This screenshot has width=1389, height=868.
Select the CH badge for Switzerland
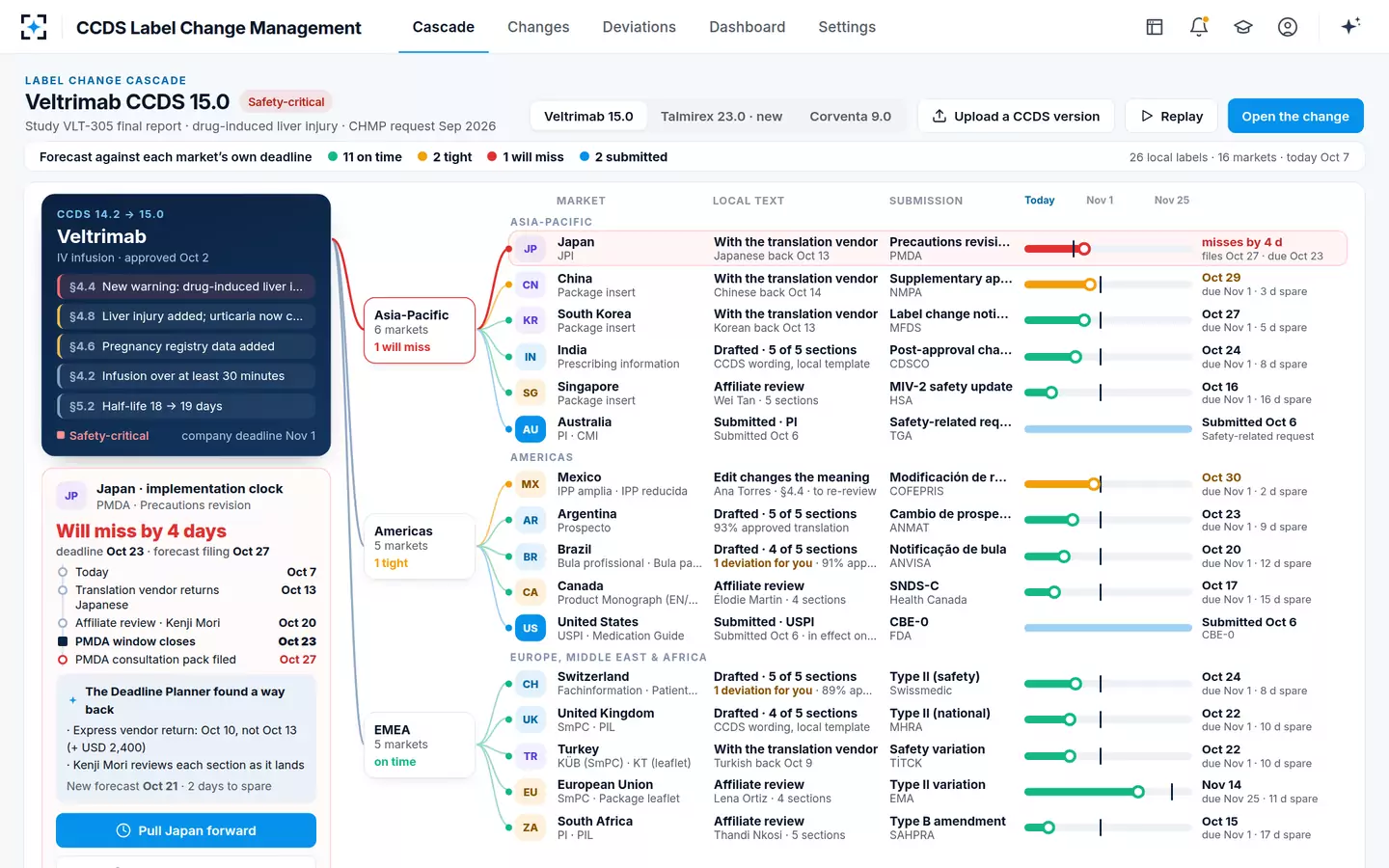tap(531, 684)
